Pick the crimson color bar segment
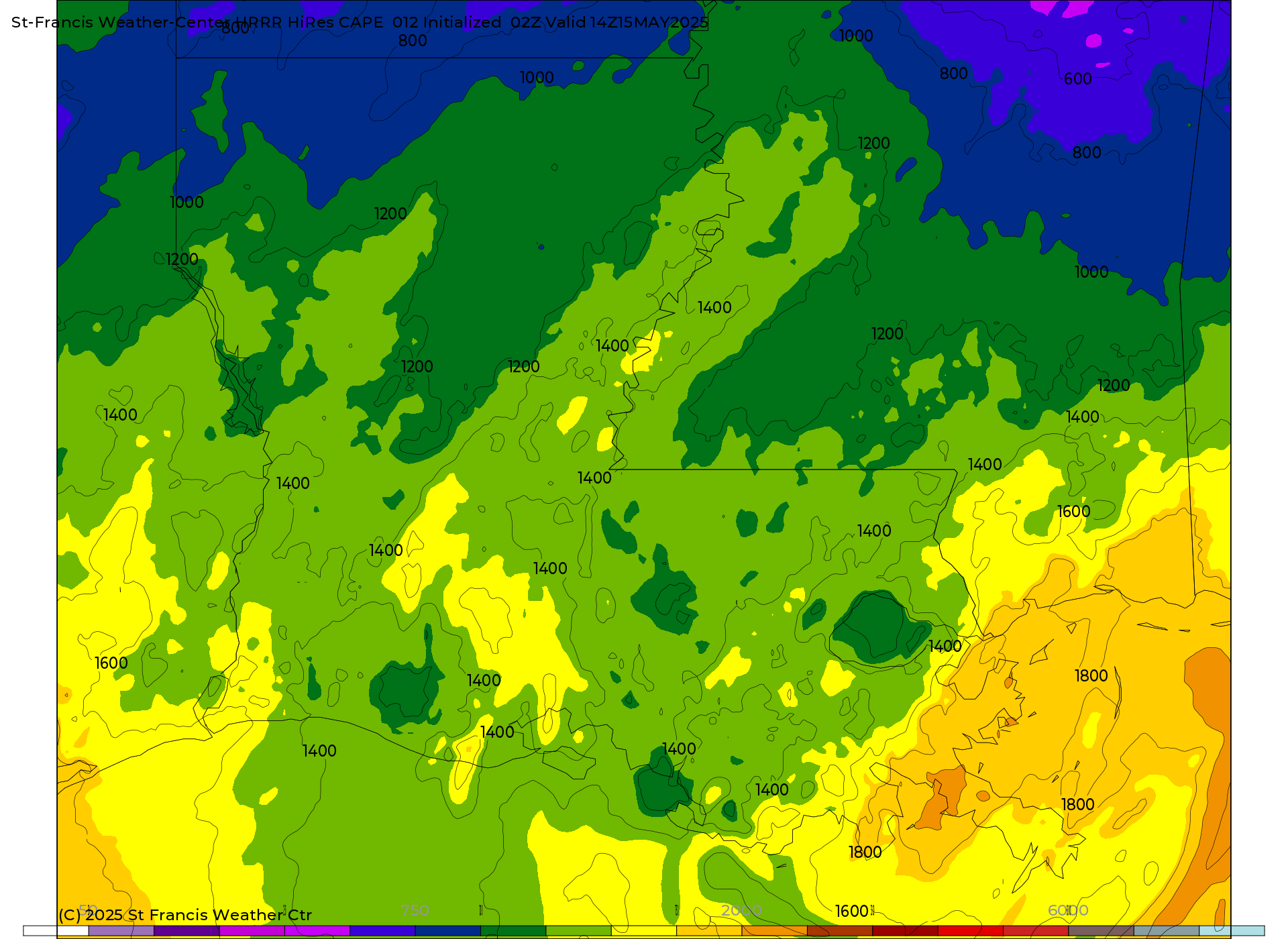1288x939 pixels. [x=1036, y=931]
